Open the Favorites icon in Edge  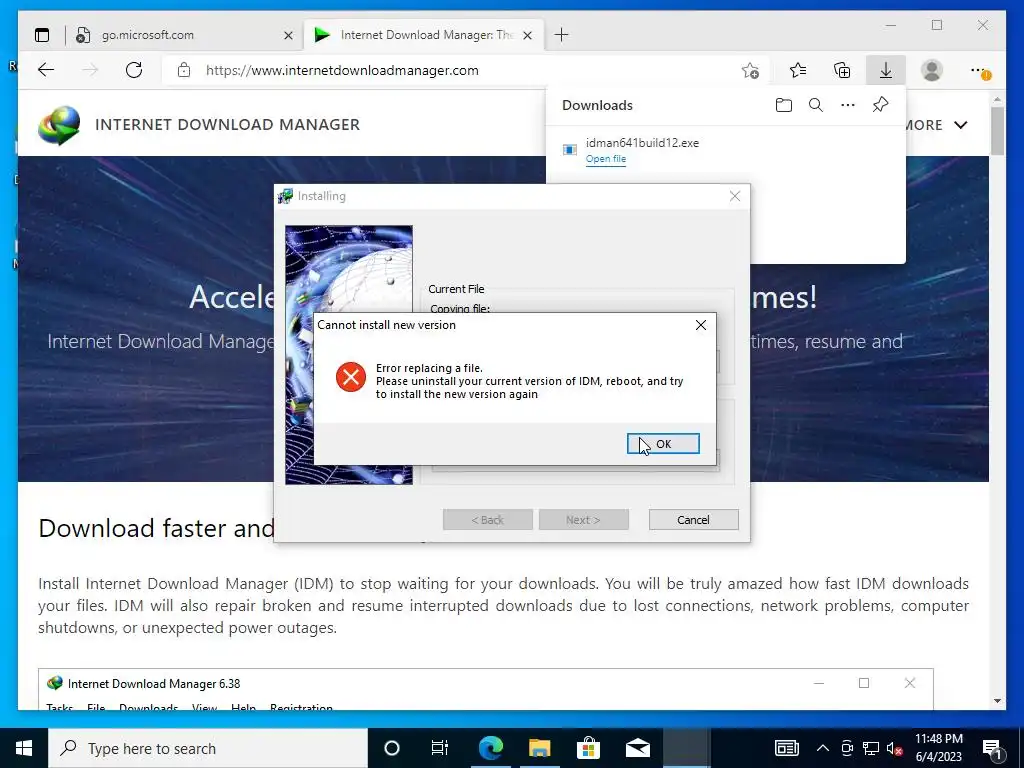797,71
